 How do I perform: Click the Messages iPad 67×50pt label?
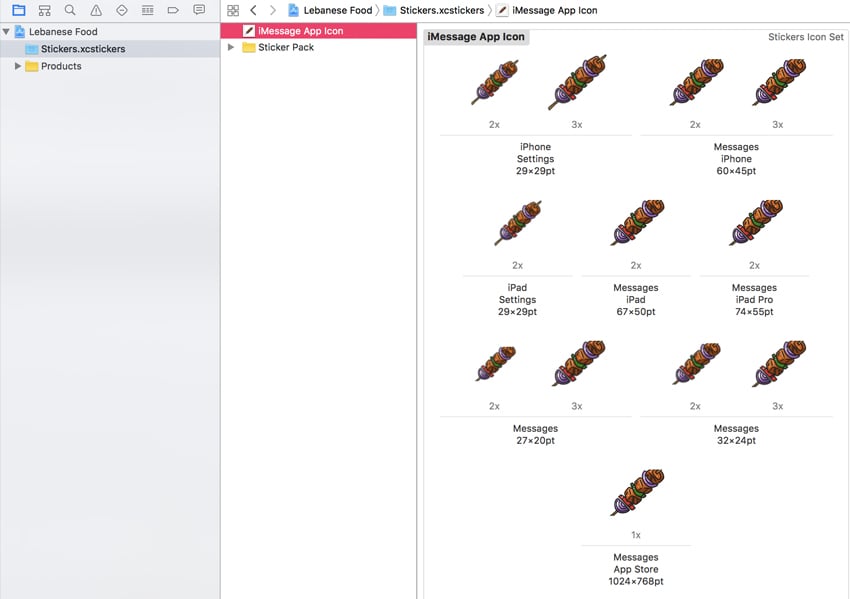coord(636,300)
